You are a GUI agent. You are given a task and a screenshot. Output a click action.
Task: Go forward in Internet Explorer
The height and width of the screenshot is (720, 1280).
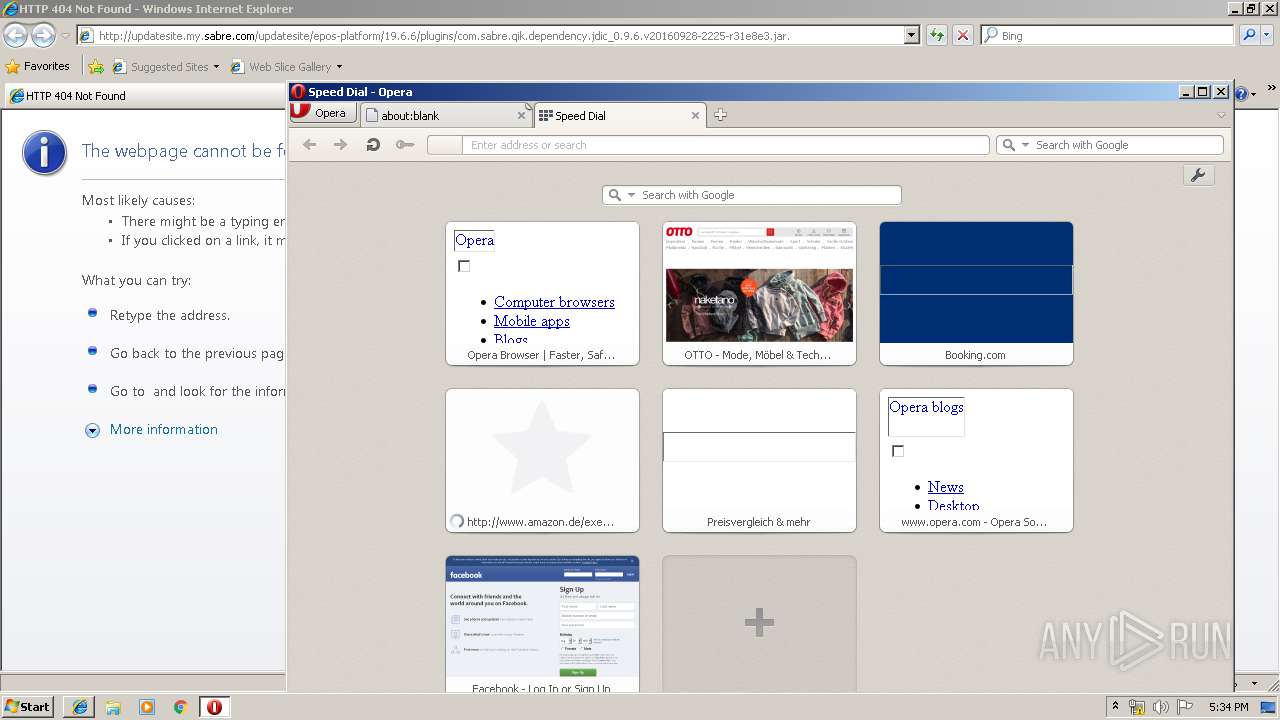pyautogui.click(x=43, y=35)
